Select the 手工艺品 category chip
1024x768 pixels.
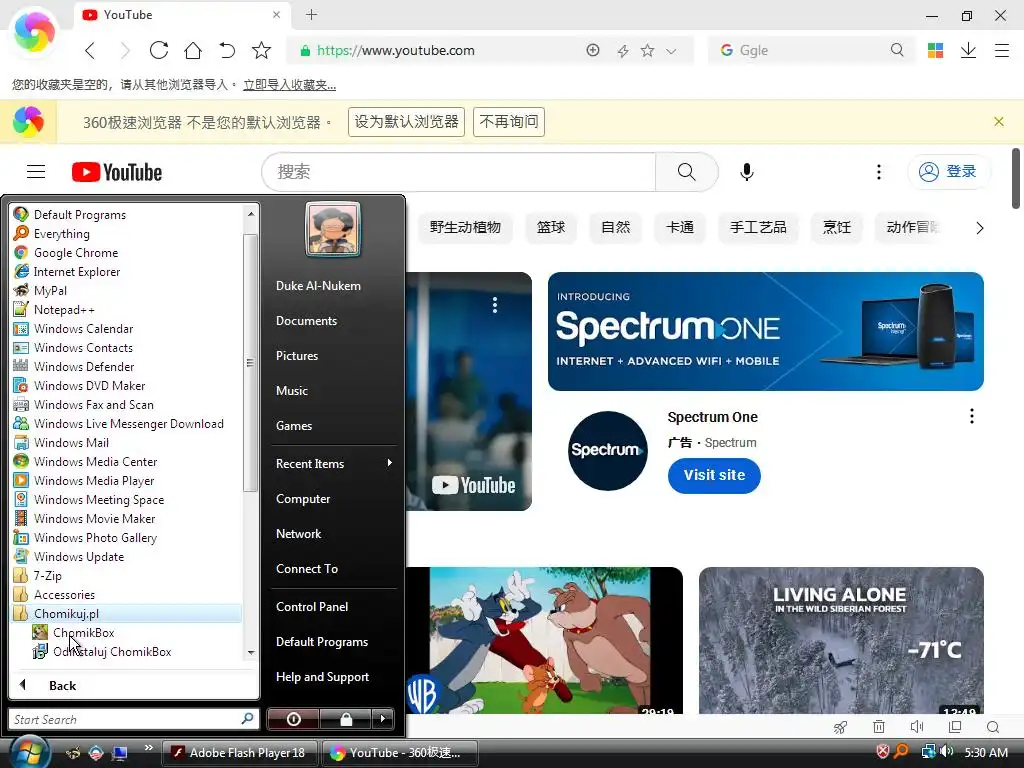(x=758, y=227)
